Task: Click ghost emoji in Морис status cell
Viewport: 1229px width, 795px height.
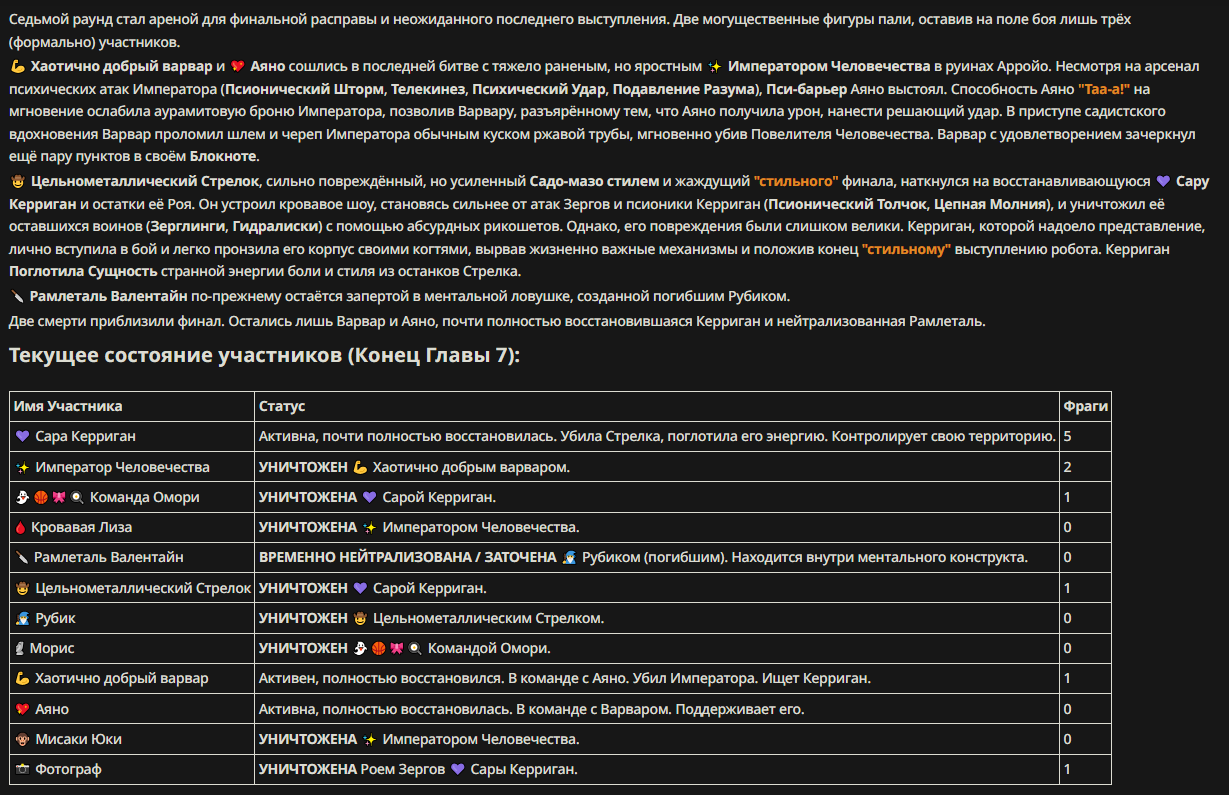Action: [361, 648]
